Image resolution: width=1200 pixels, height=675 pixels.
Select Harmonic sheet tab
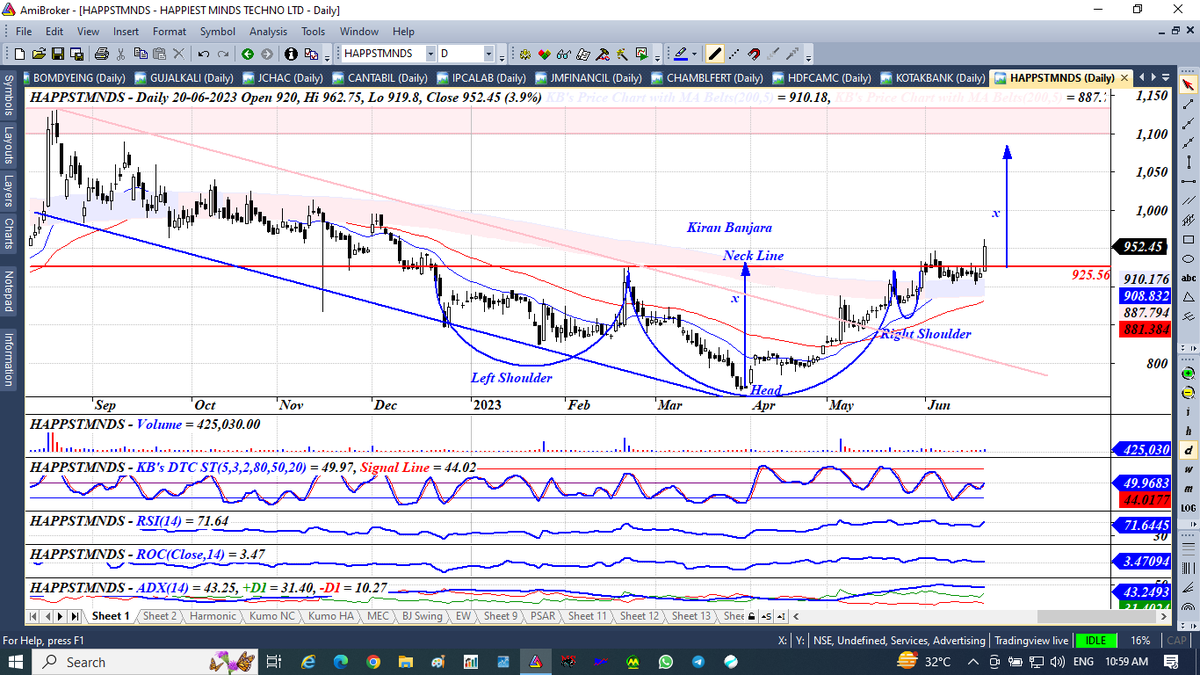click(x=212, y=616)
